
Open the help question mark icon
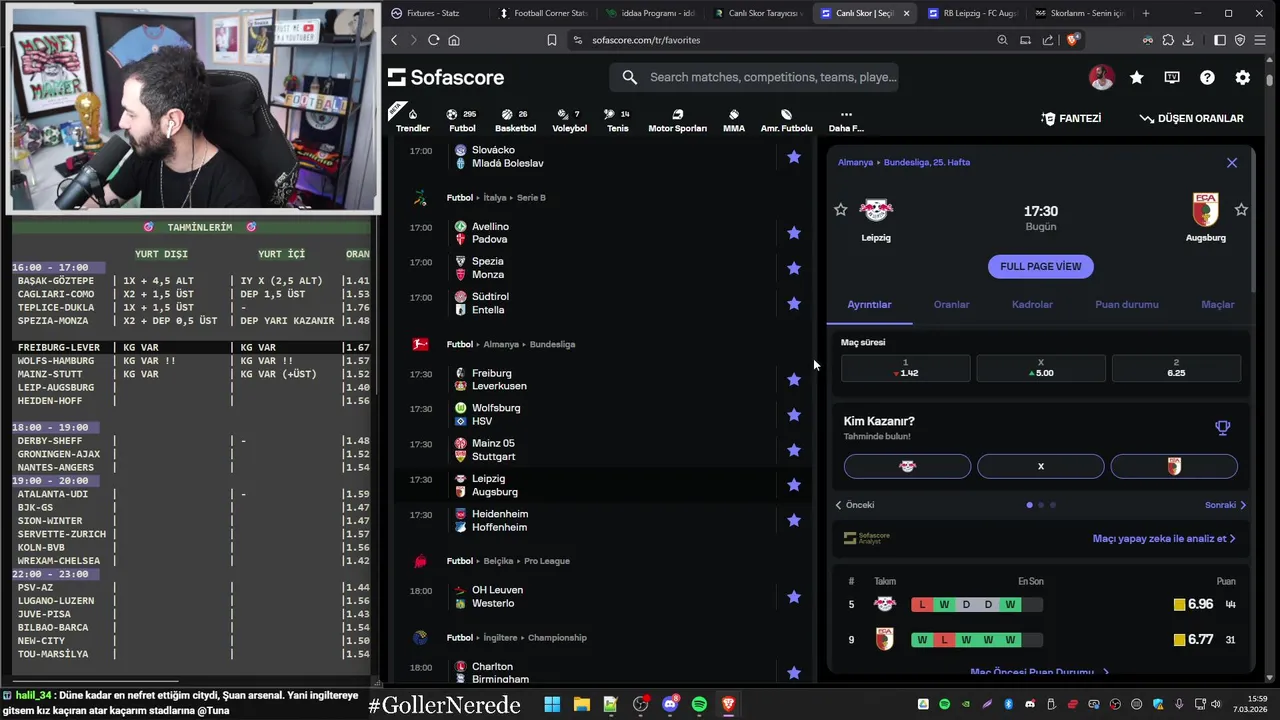pos(1207,77)
